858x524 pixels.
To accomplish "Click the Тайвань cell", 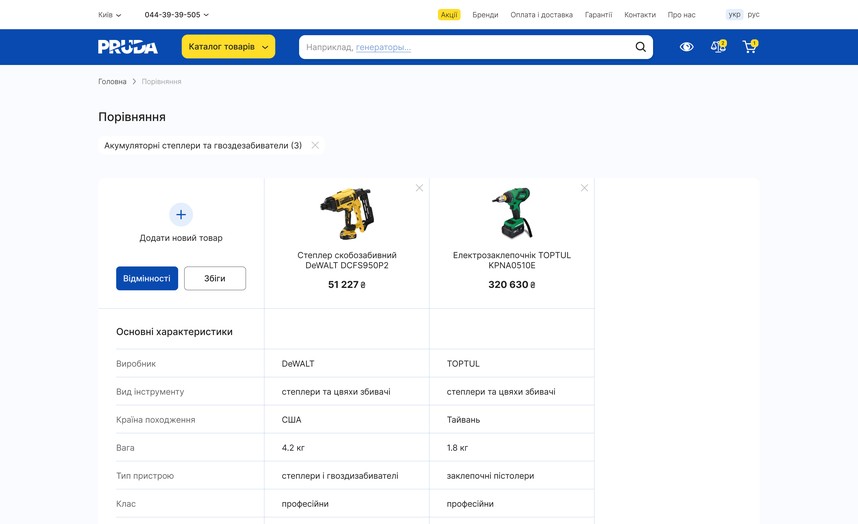I will point(463,420).
